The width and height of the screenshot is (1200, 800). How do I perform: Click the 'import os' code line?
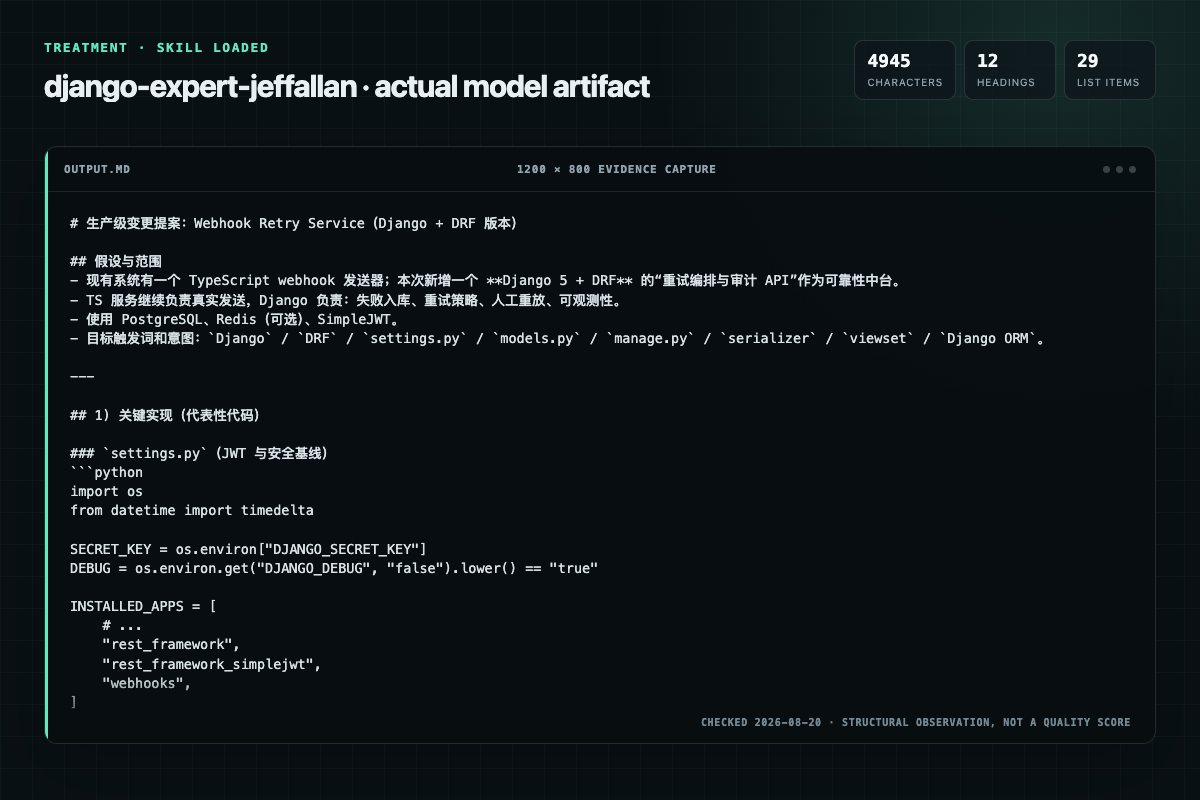[x=106, y=491]
